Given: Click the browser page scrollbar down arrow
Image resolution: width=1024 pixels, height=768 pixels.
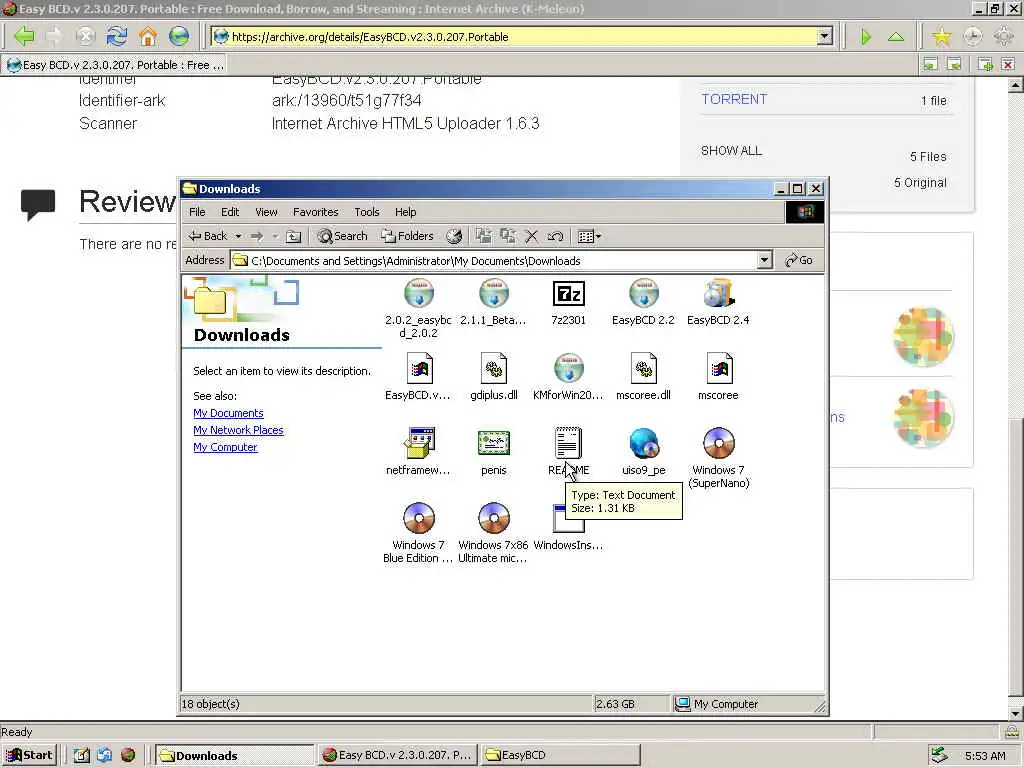Looking at the screenshot, I should coord(1016,713).
